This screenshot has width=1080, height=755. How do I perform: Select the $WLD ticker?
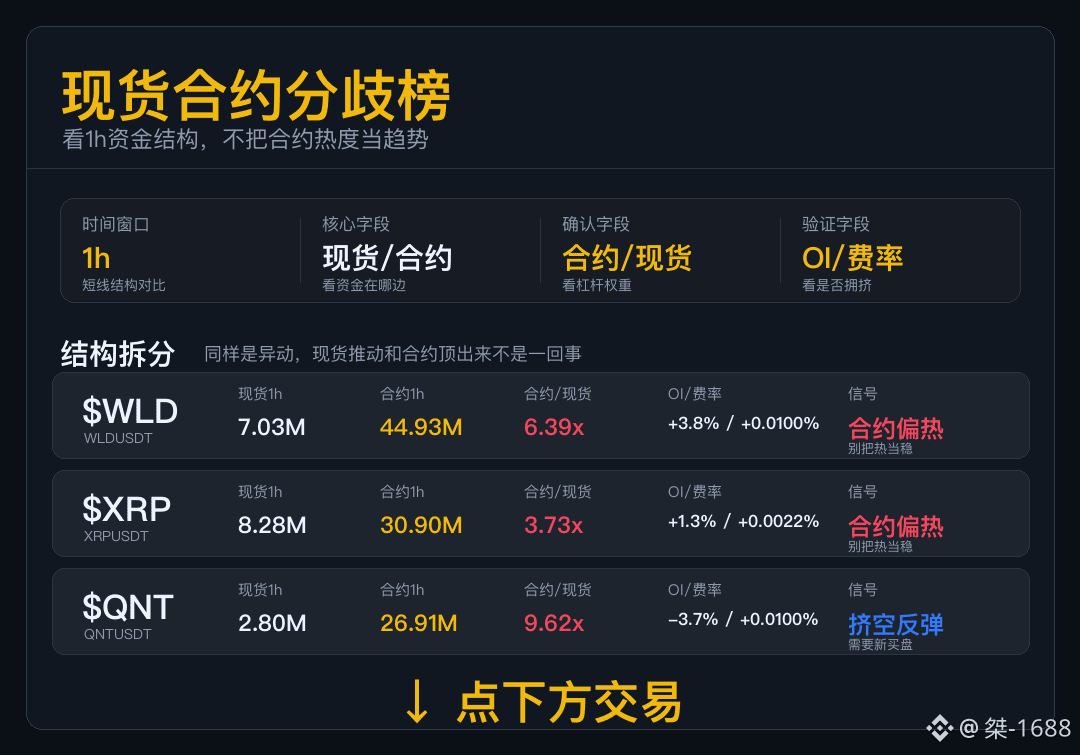coord(130,411)
